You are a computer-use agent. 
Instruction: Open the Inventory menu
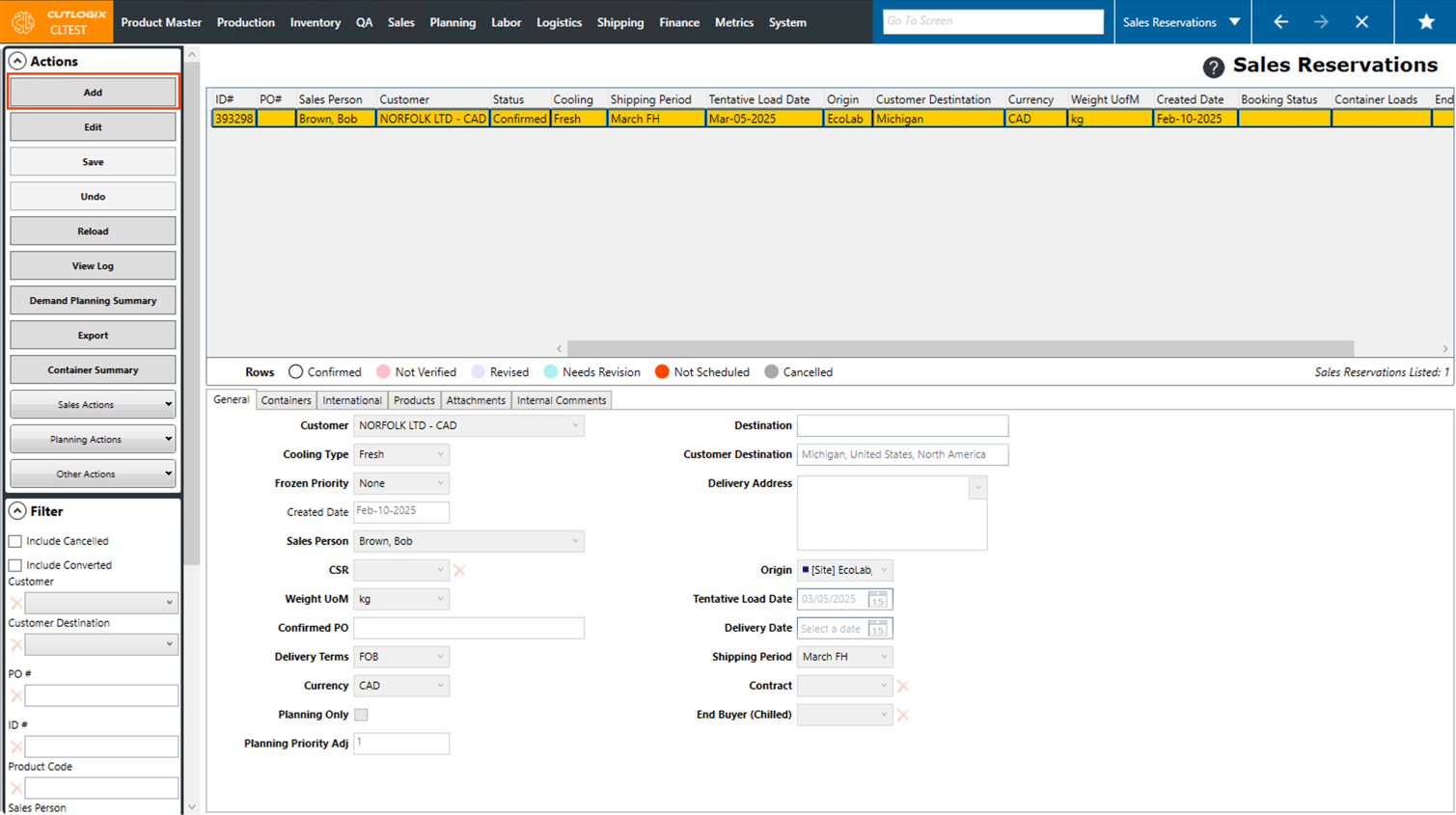click(x=315, y=22)
